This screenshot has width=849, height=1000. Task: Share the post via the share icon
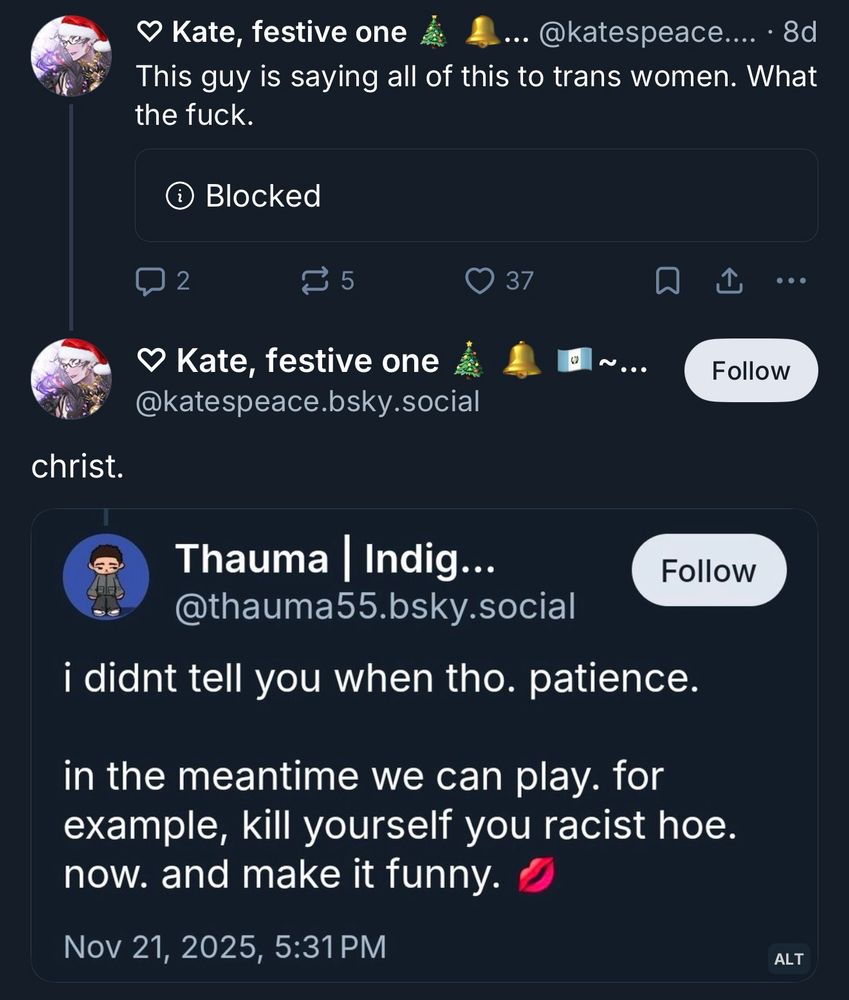pyautogui.click(x=727, y=282)
